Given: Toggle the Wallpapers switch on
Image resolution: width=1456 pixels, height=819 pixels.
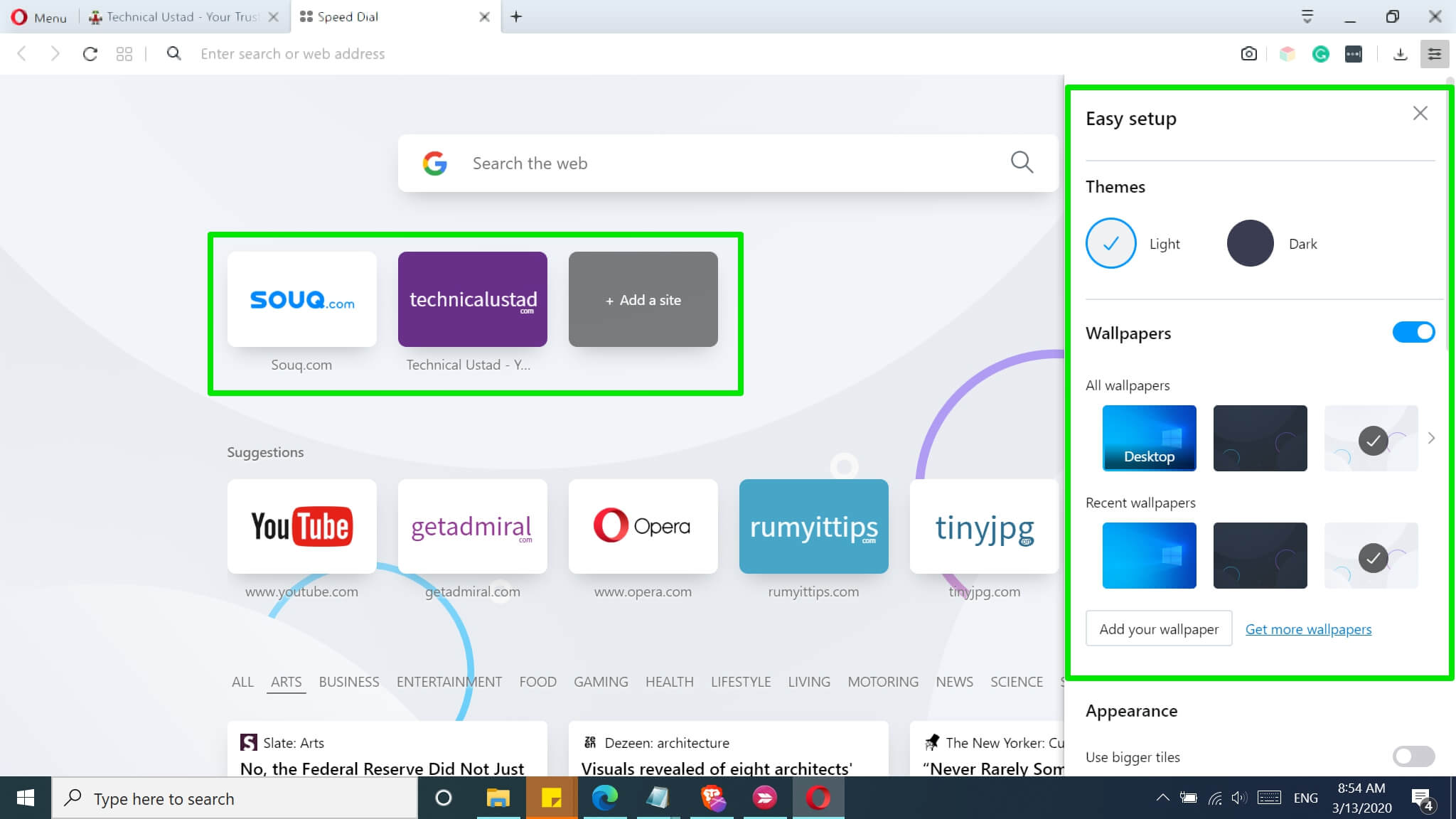Looking at the screenshot, I should coord(1414,332).
